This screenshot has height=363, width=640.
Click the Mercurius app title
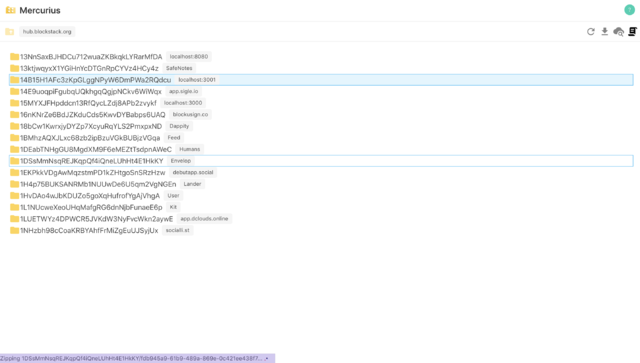[40, 10]
